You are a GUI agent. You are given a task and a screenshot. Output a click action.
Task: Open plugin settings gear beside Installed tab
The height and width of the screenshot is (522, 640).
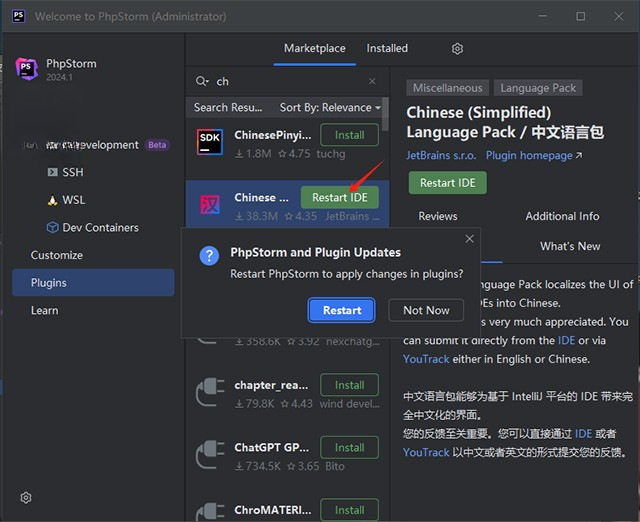[x=457, y=49]
